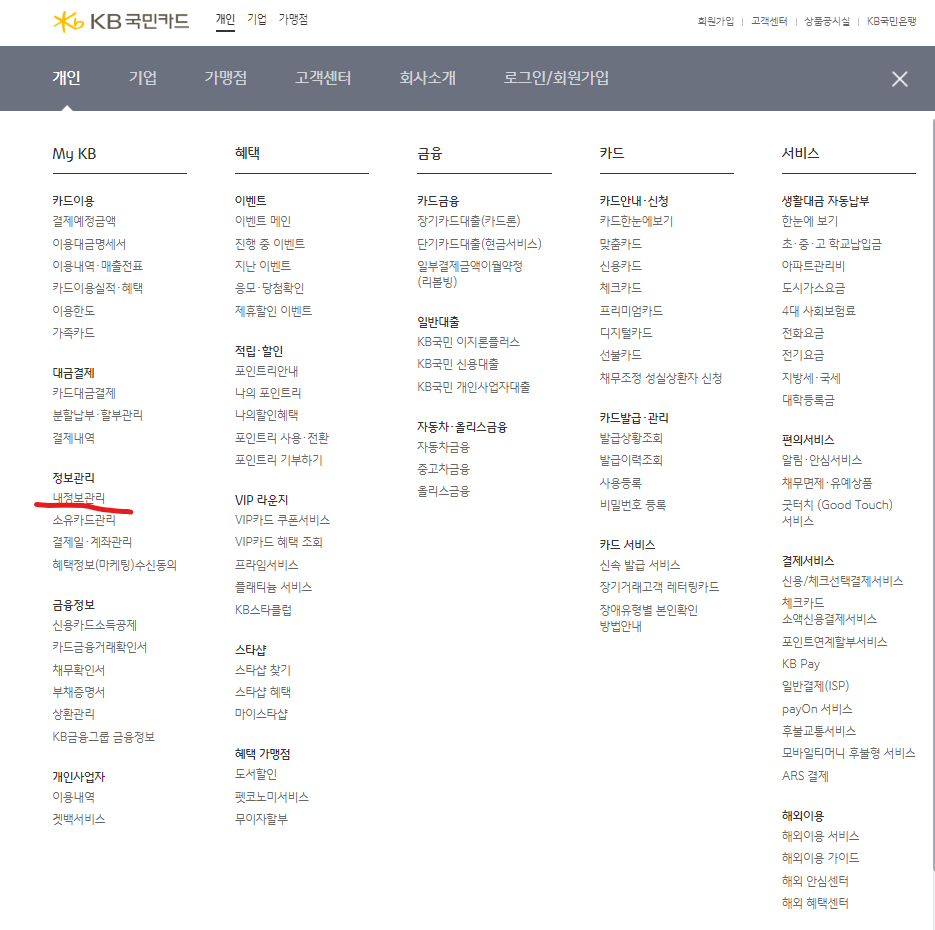
Task: Select 가맹점 in the top header next to the logo
Action: tap(293, 20)
